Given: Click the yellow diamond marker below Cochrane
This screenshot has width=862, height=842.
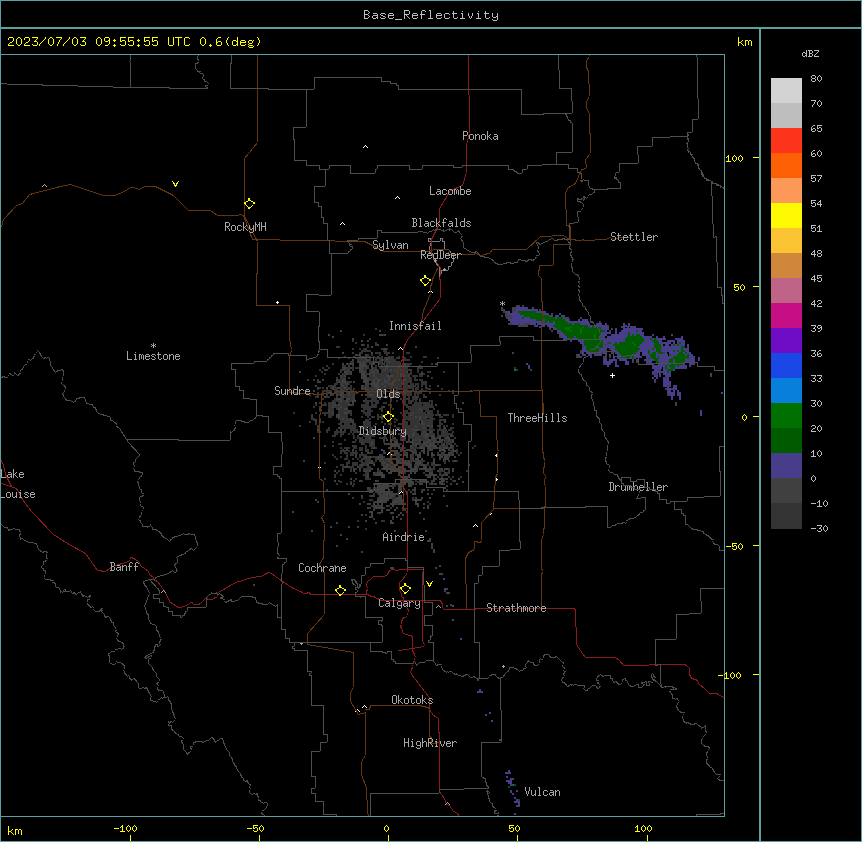Looking at the screenshot, I should pos(340,590).
